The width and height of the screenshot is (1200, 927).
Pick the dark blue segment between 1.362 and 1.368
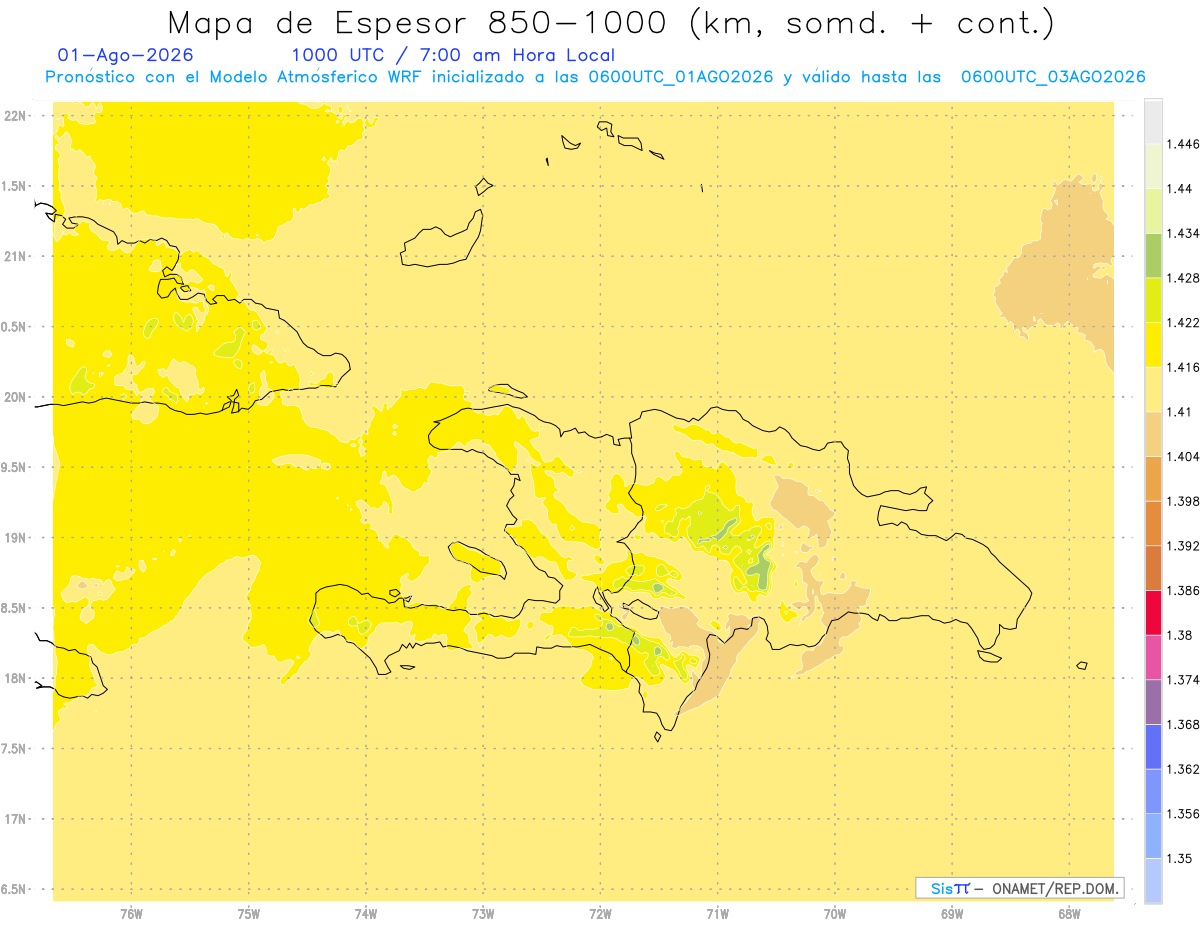(1153, 746)
